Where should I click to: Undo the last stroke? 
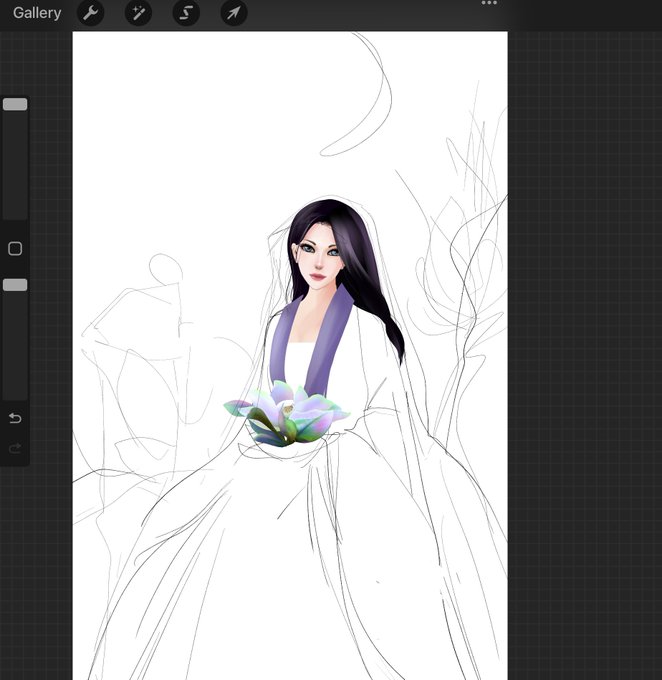pyautogui.click(x=15, y=418)
